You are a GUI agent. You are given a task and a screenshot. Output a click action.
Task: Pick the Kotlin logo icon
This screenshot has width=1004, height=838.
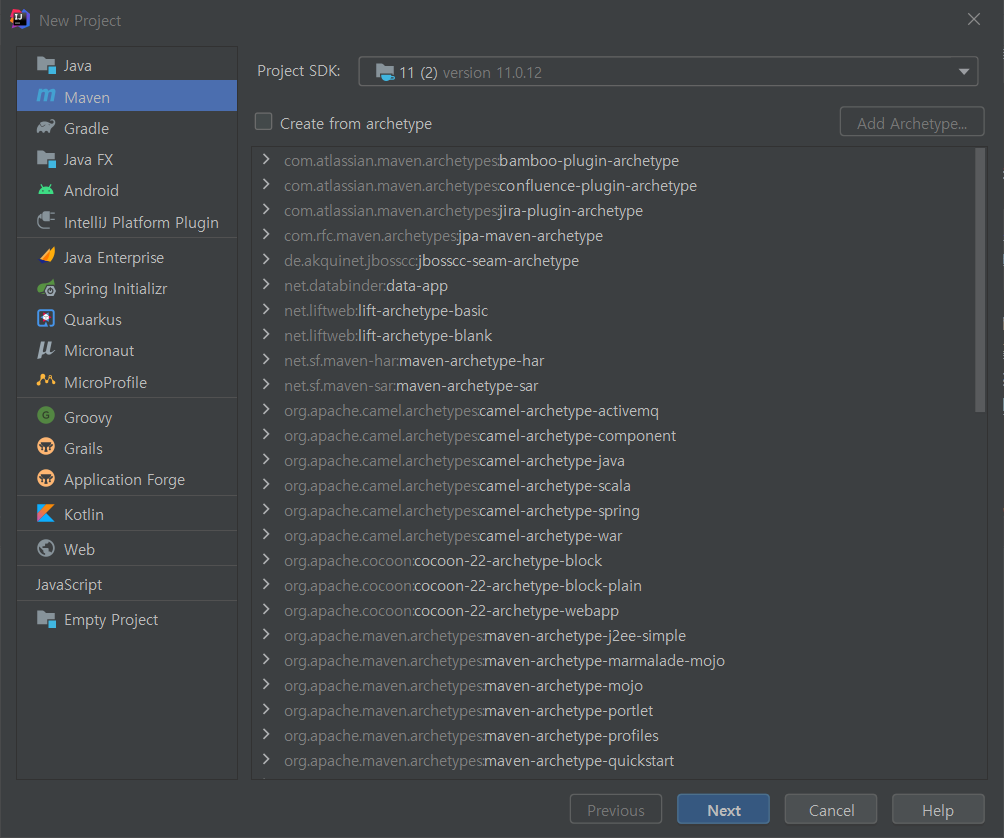click(46, 513)
